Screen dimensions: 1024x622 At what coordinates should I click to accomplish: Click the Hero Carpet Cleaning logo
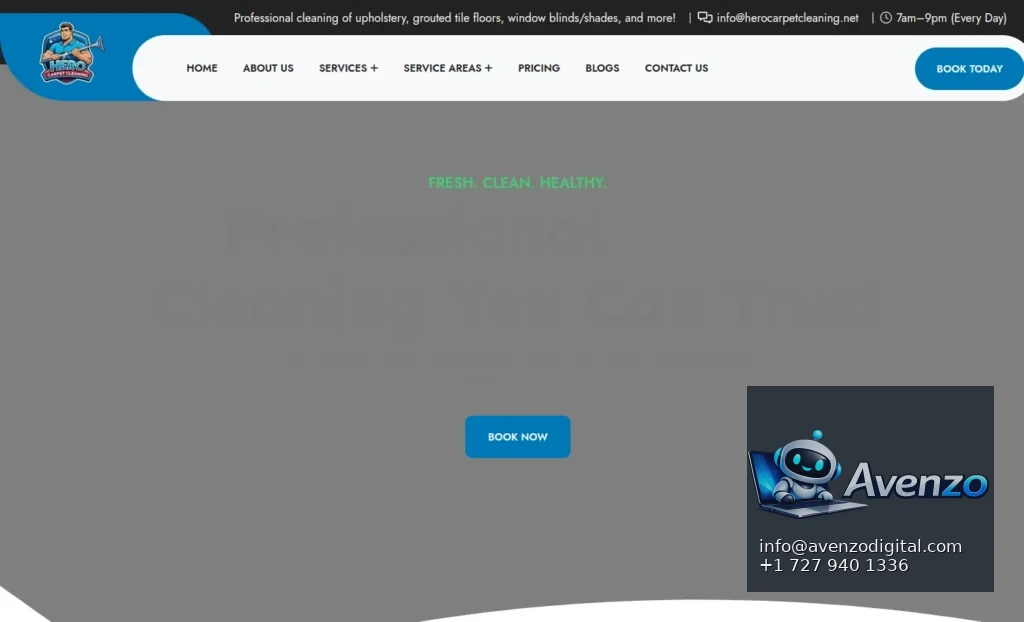coord(70,54)
